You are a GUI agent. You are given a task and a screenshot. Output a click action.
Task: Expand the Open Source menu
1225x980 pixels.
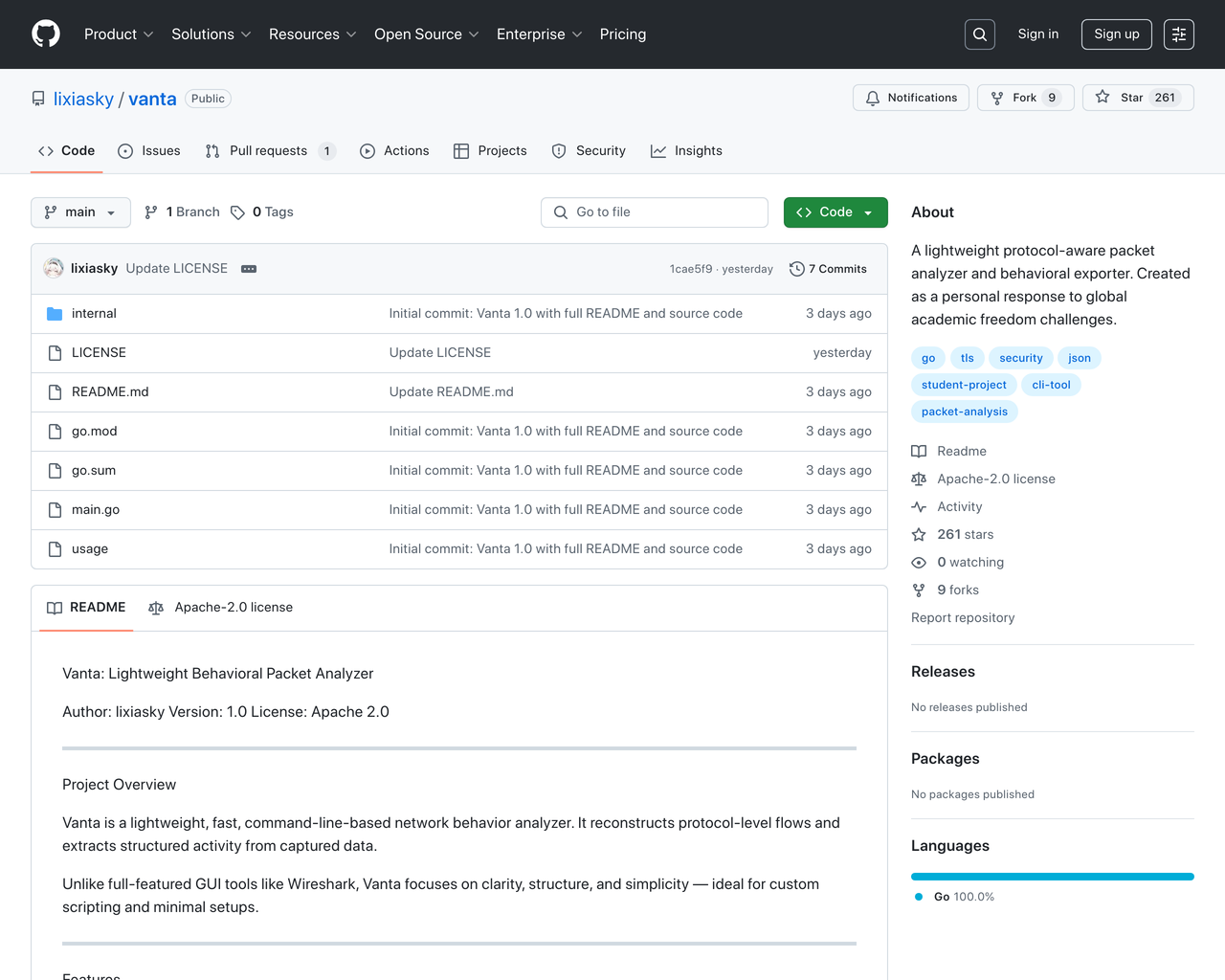click(x=427, y=34)
